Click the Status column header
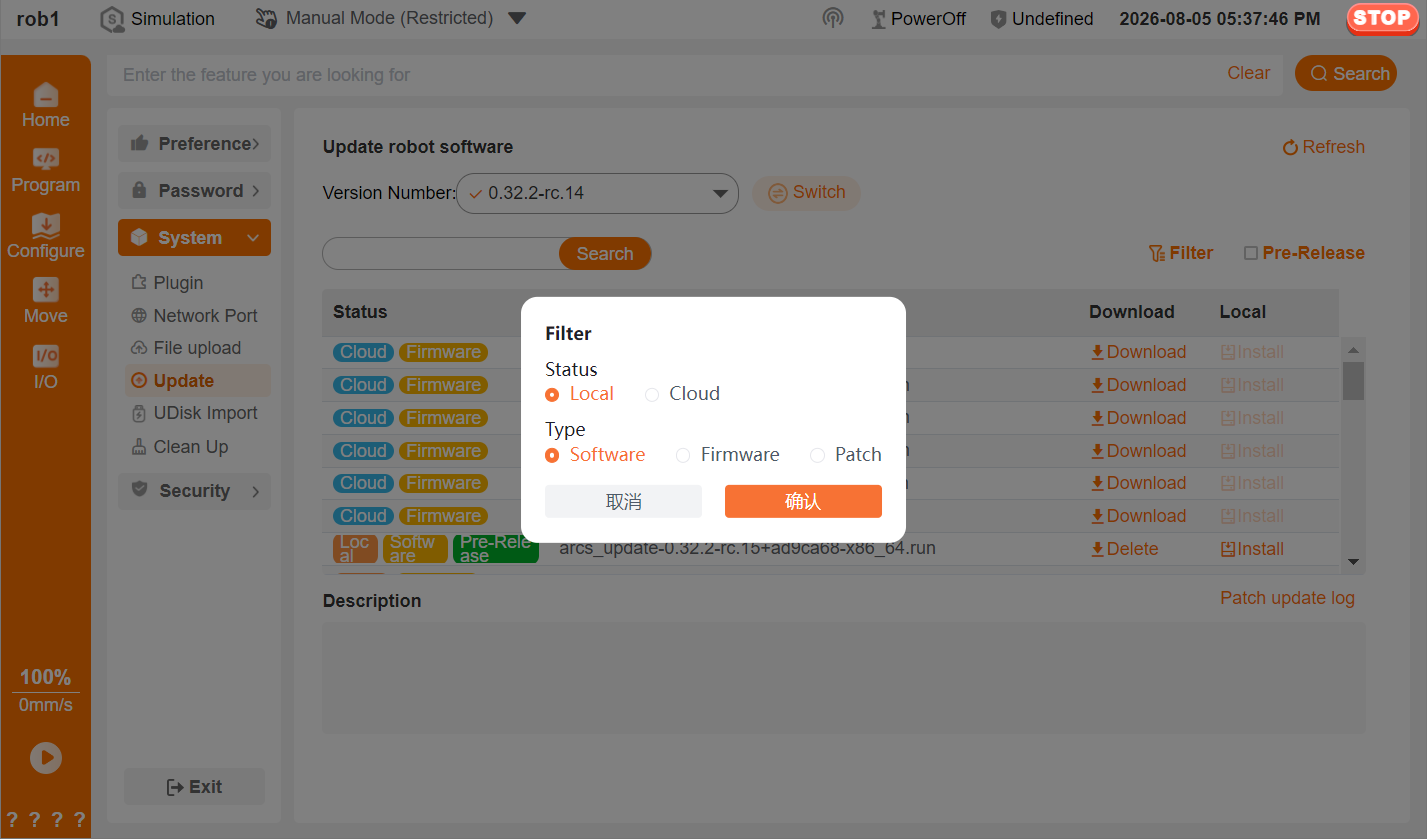 pos(360,312)
